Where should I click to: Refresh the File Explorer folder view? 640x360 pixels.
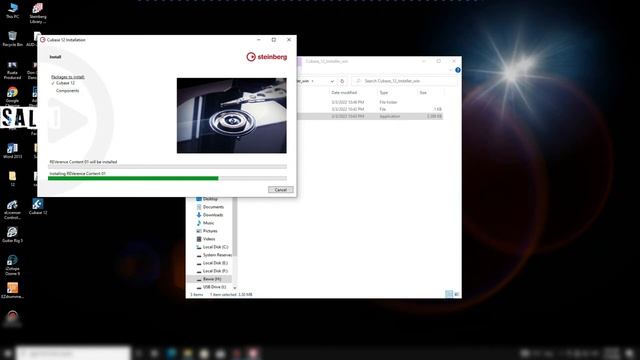pos(342,81)
